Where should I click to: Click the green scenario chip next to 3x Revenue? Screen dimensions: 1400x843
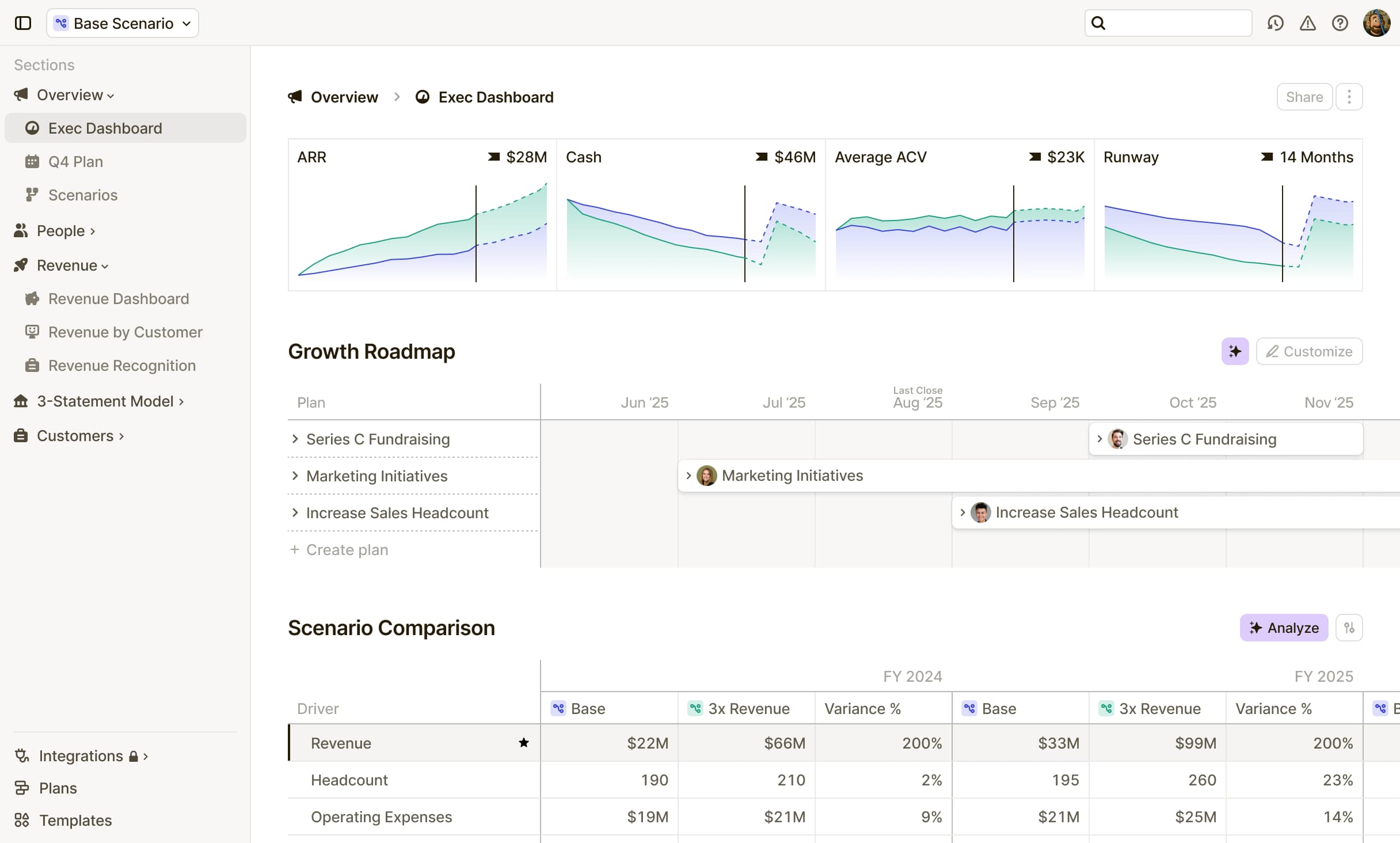pos(694,708)
